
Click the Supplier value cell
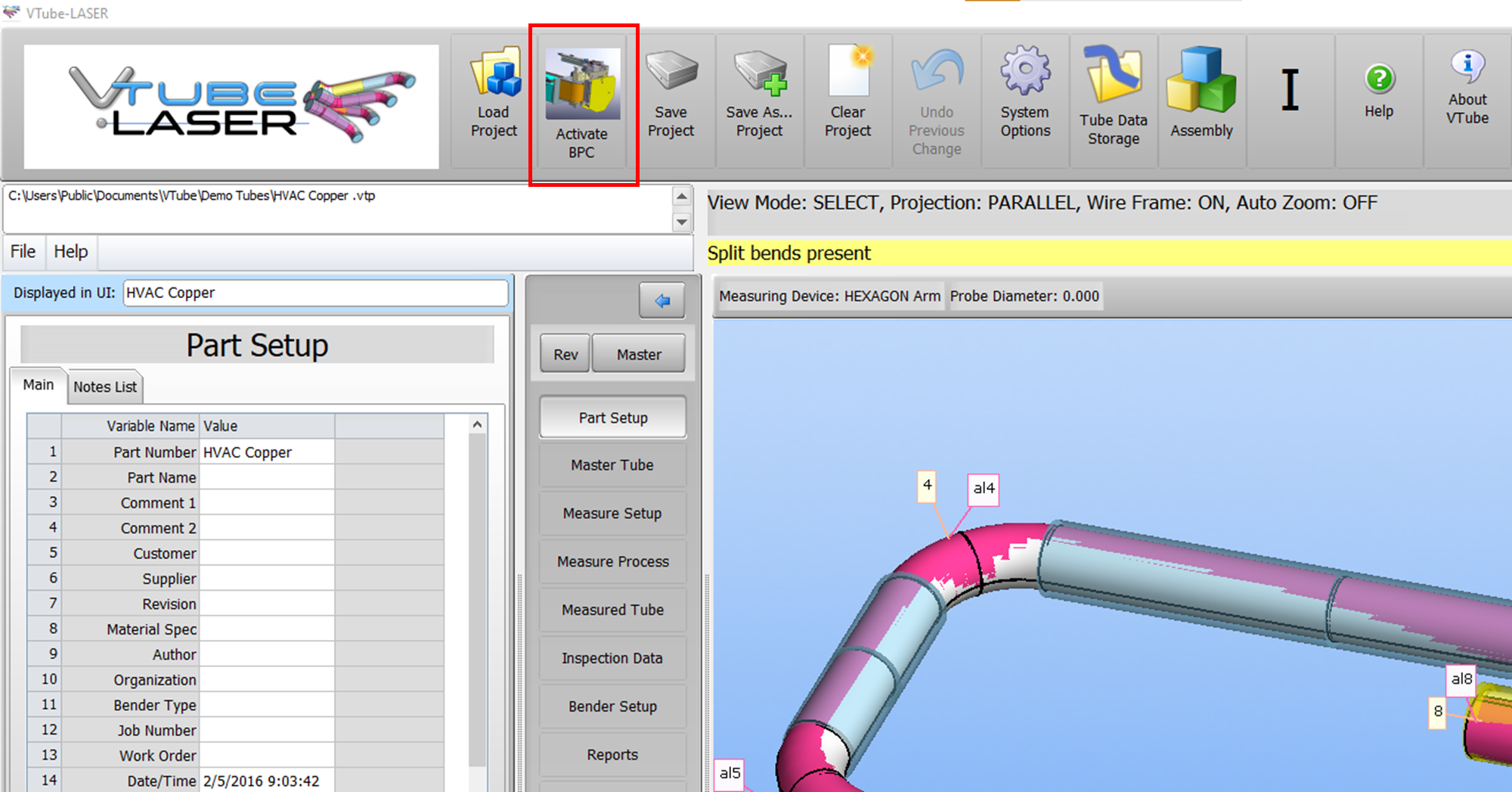coord(267,579)
